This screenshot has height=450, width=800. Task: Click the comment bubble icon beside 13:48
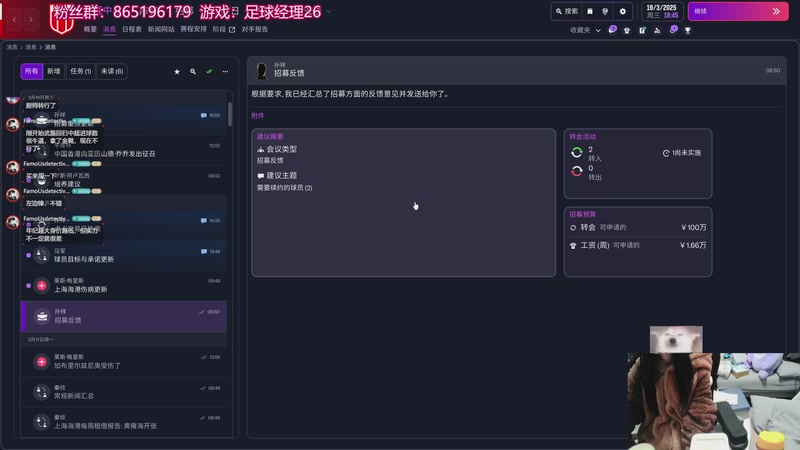click(x=204, y=252)
